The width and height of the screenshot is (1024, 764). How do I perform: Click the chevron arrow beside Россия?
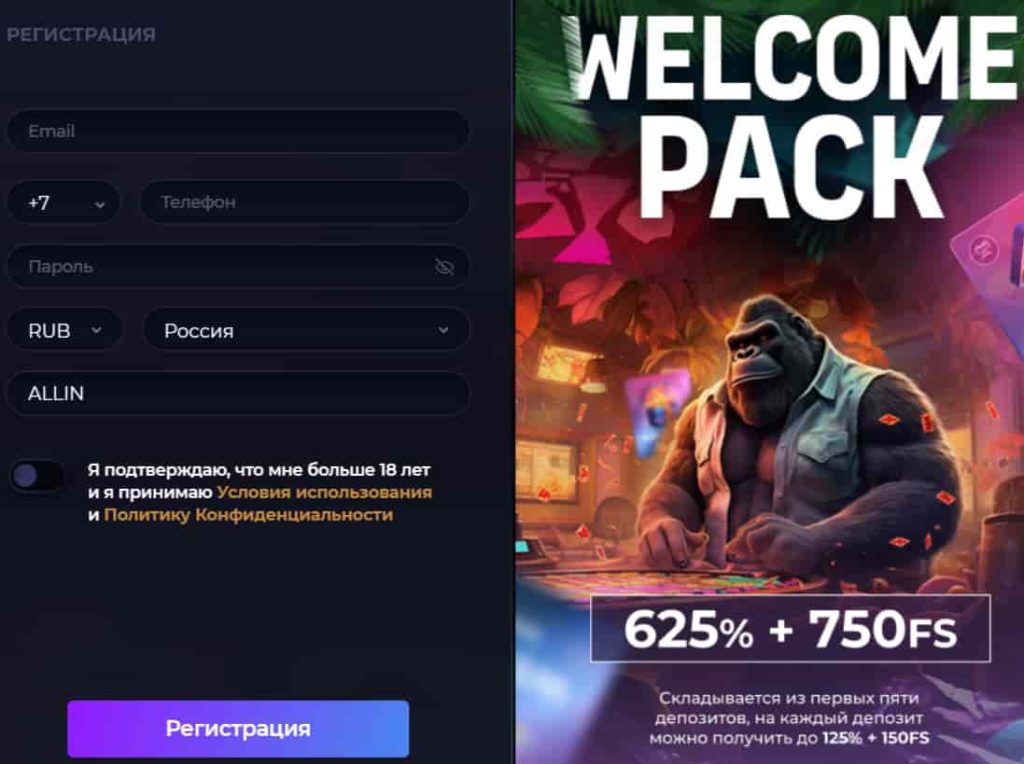[x=443, y=330]
